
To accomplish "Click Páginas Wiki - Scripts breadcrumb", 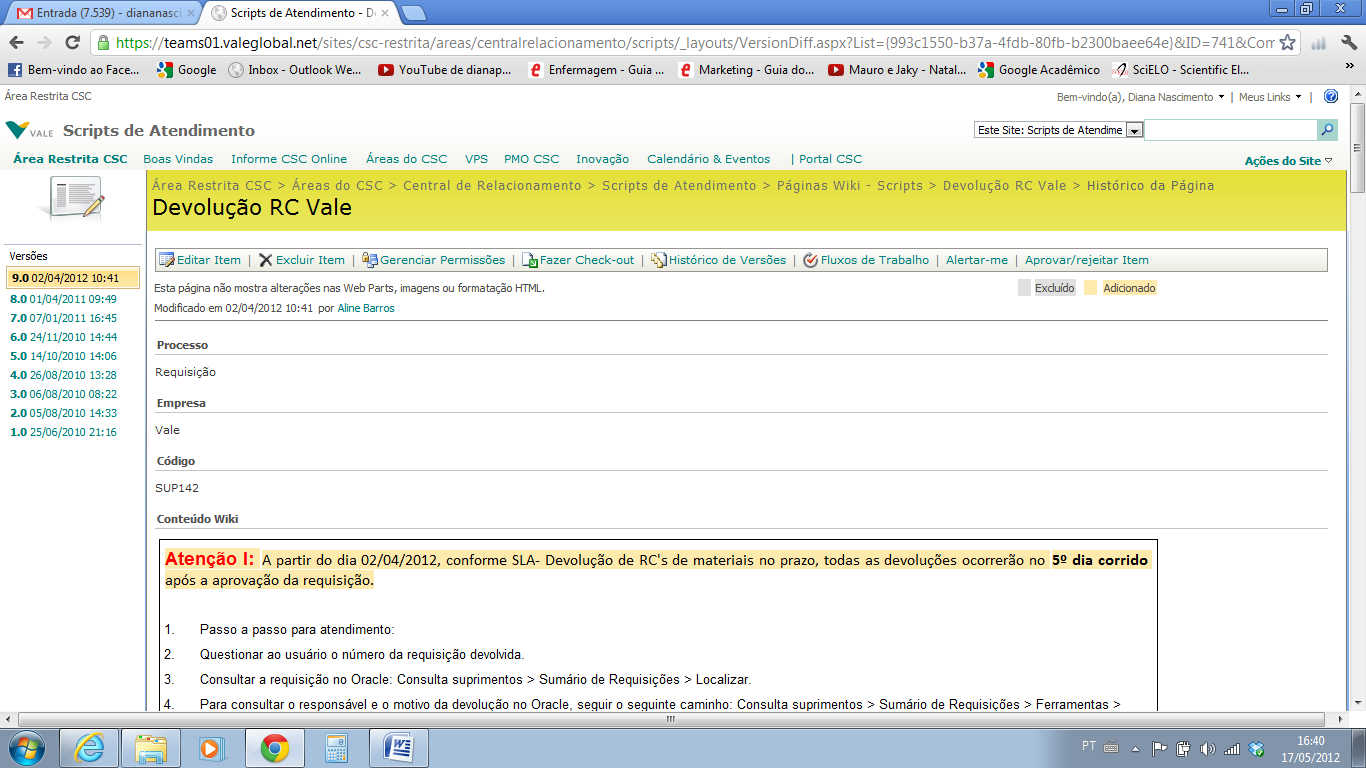I will tap(850, 185).
